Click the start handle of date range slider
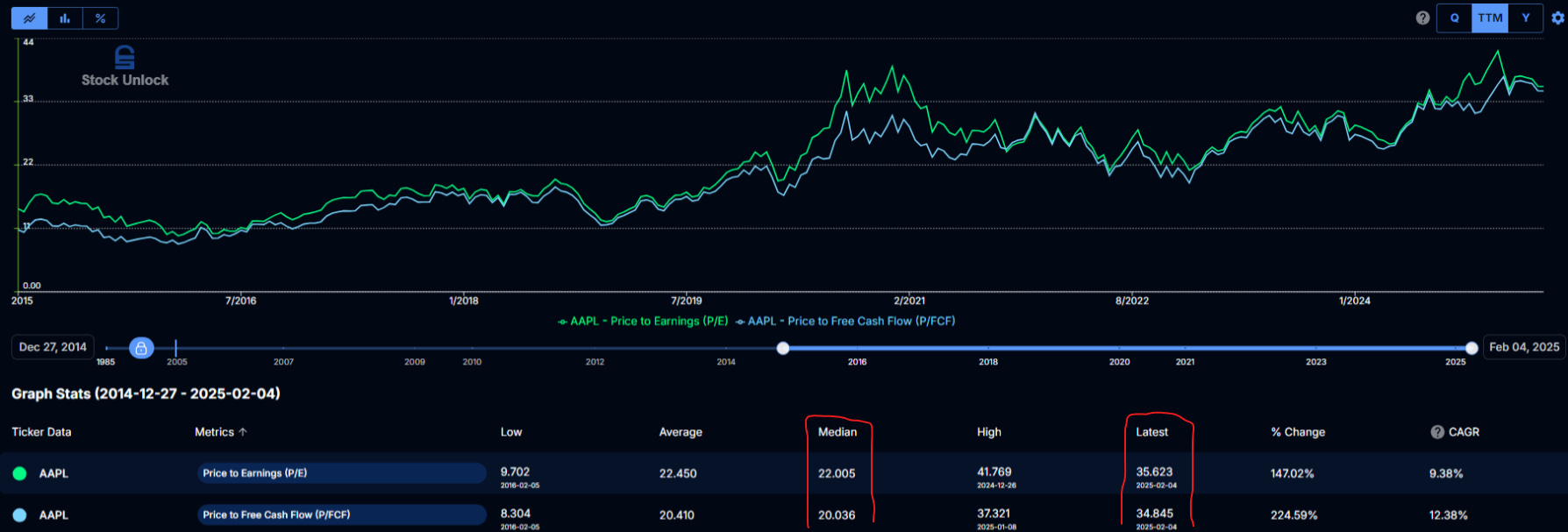Screen dimensions: 1568x532 pos(783,348)
